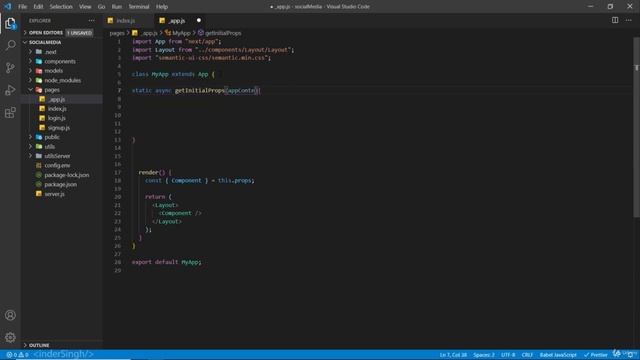
Task: Change the UTF-8 file encoding
Action: [508, 355]
